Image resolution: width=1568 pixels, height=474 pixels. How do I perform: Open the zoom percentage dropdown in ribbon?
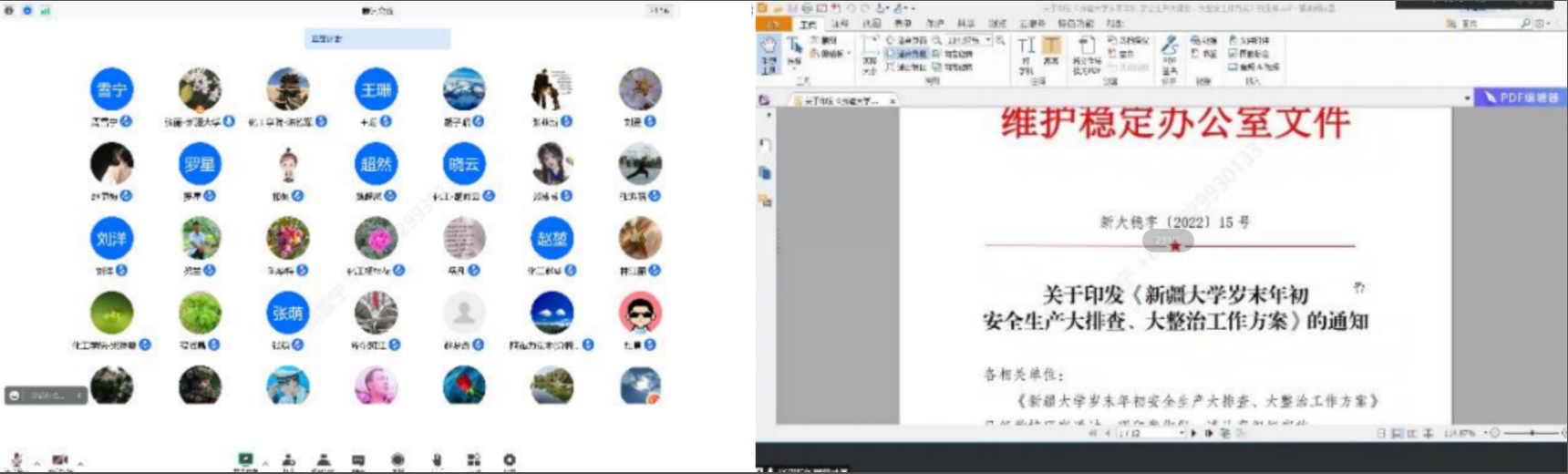pyautogui.click(x=988, y=40)
